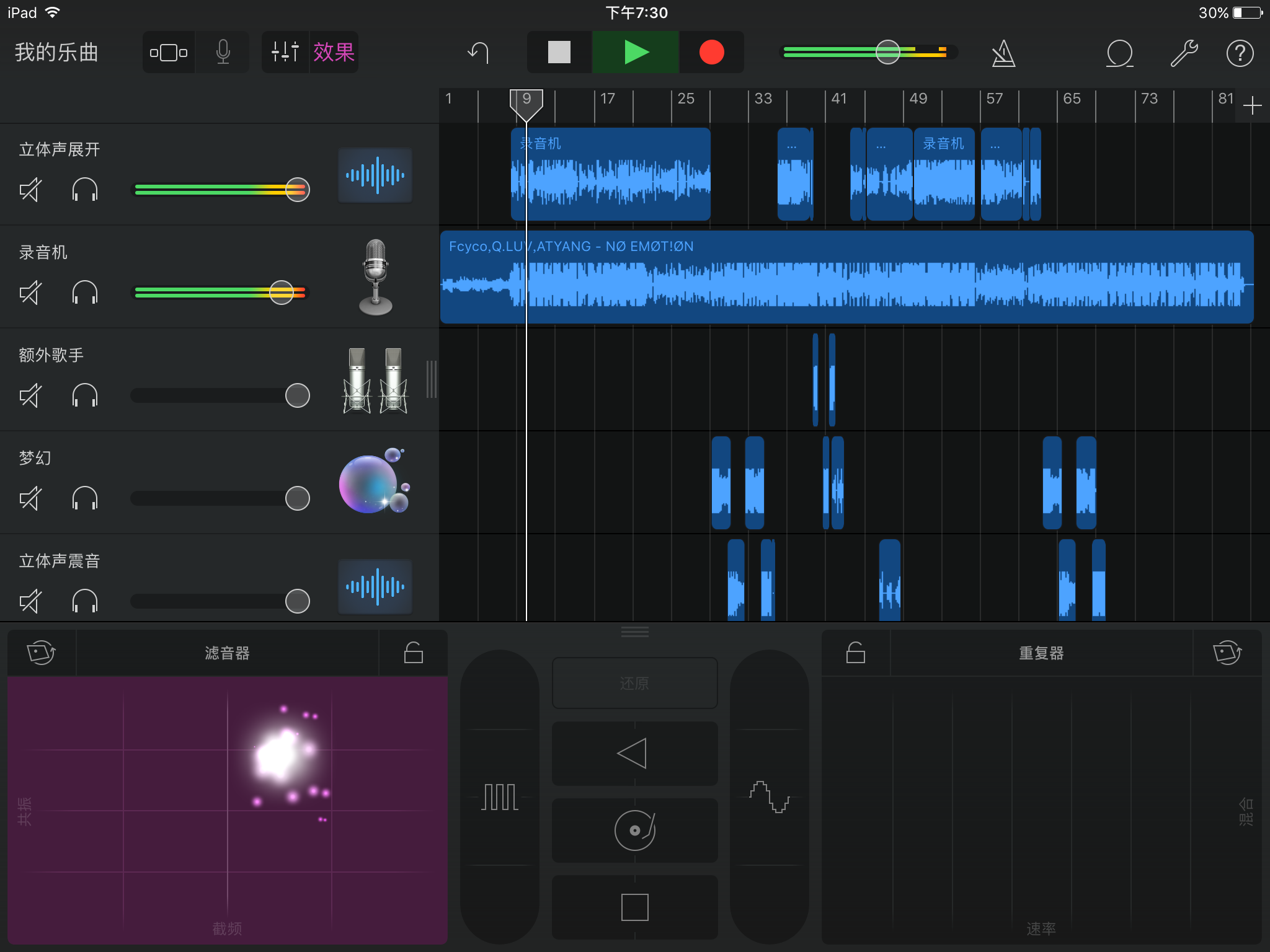Undo the last action
The width and height of the screenshot is (1270, 952).
pyautogui.click(x=478, y=53)
